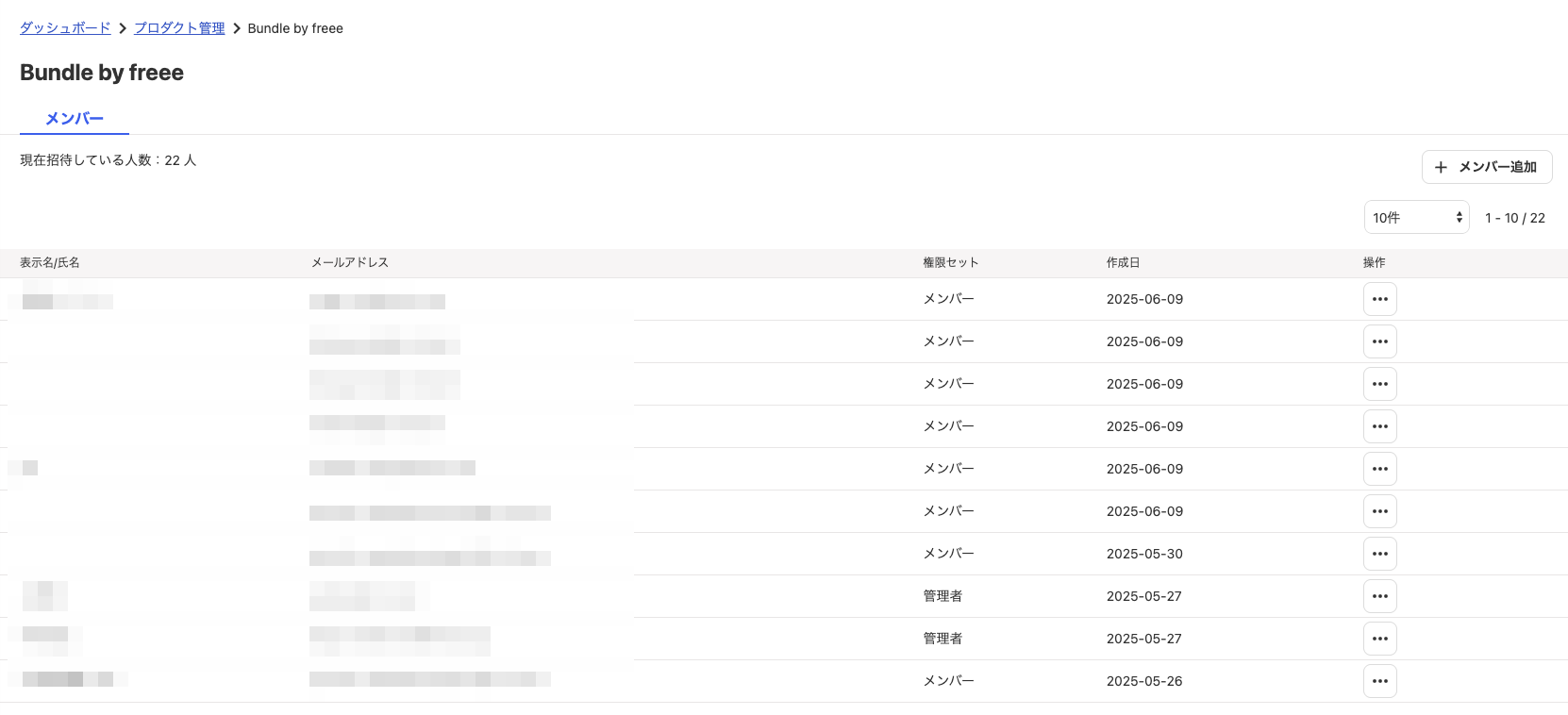
Task: Open the actions menu for the first member row
Action: coord(1379,299)
